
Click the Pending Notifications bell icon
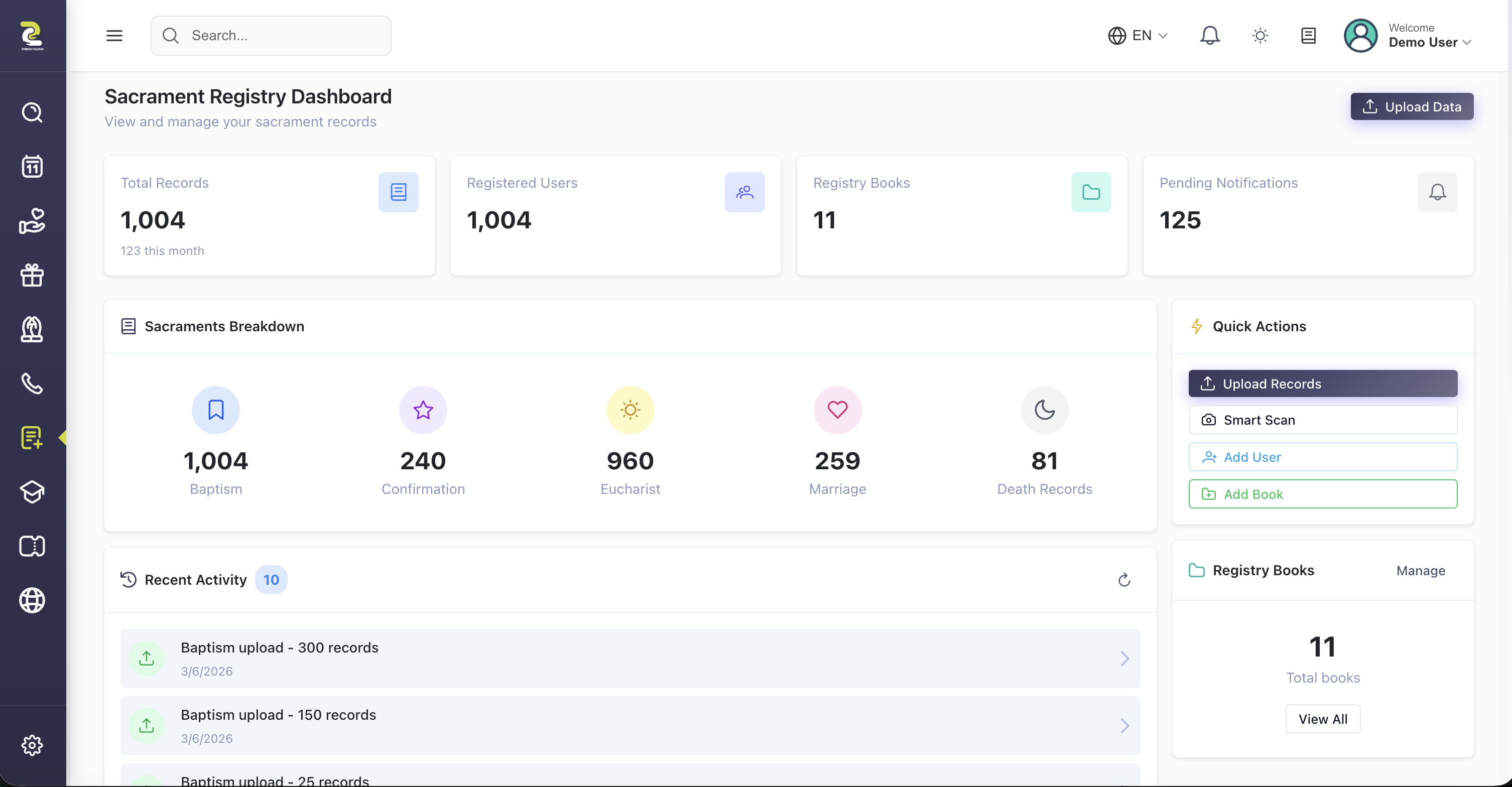(x=1438, y=192)
